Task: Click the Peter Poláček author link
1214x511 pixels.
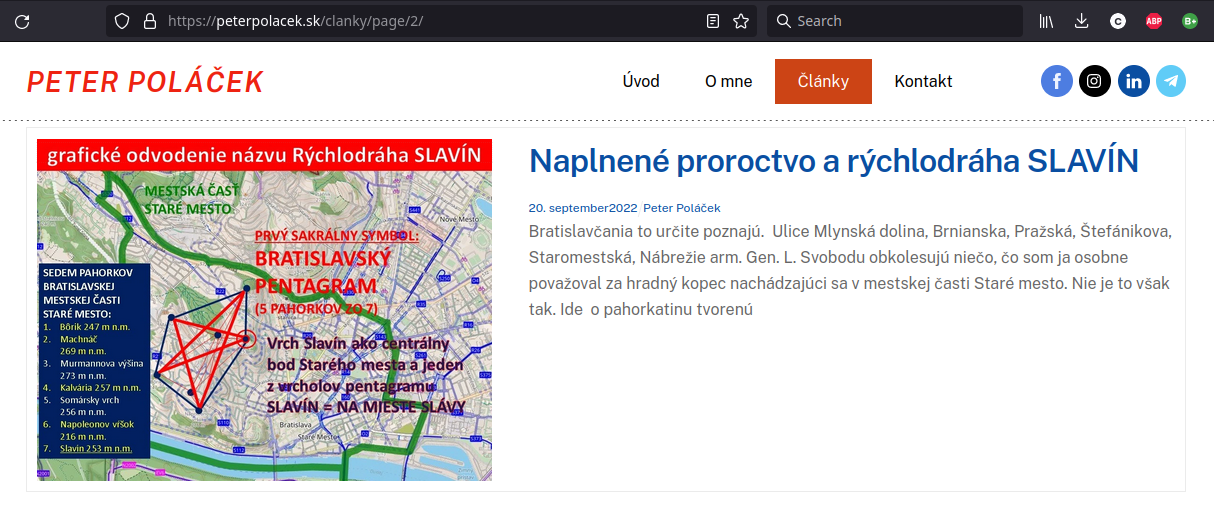Action: tap(681, 208)
